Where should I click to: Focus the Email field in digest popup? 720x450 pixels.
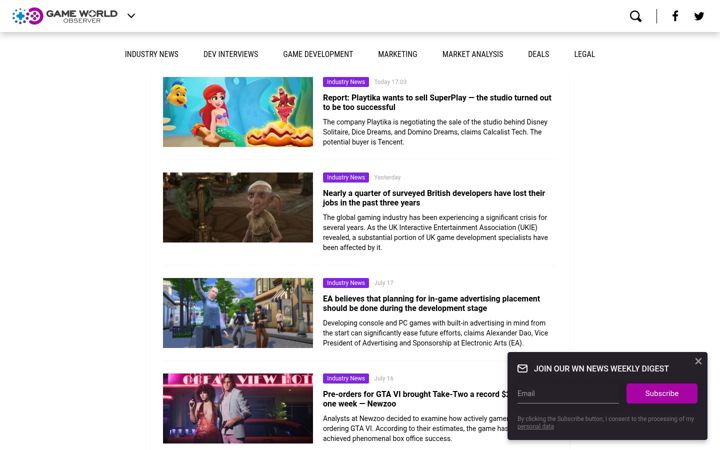point(568,394)
